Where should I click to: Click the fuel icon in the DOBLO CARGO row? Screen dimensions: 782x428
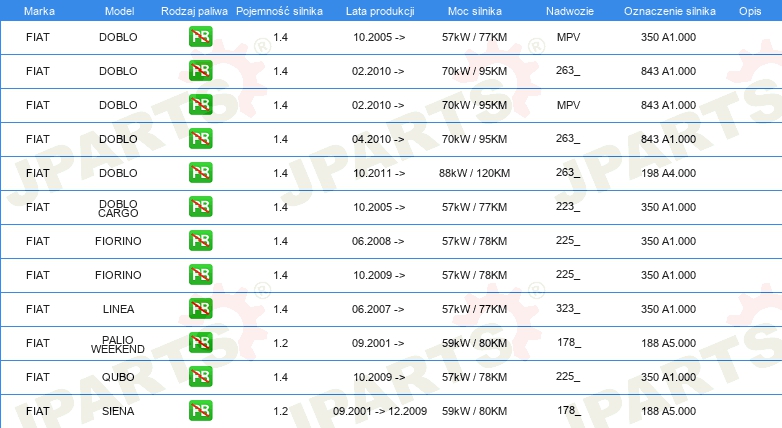pyautogui.click(x=200, y=207)
